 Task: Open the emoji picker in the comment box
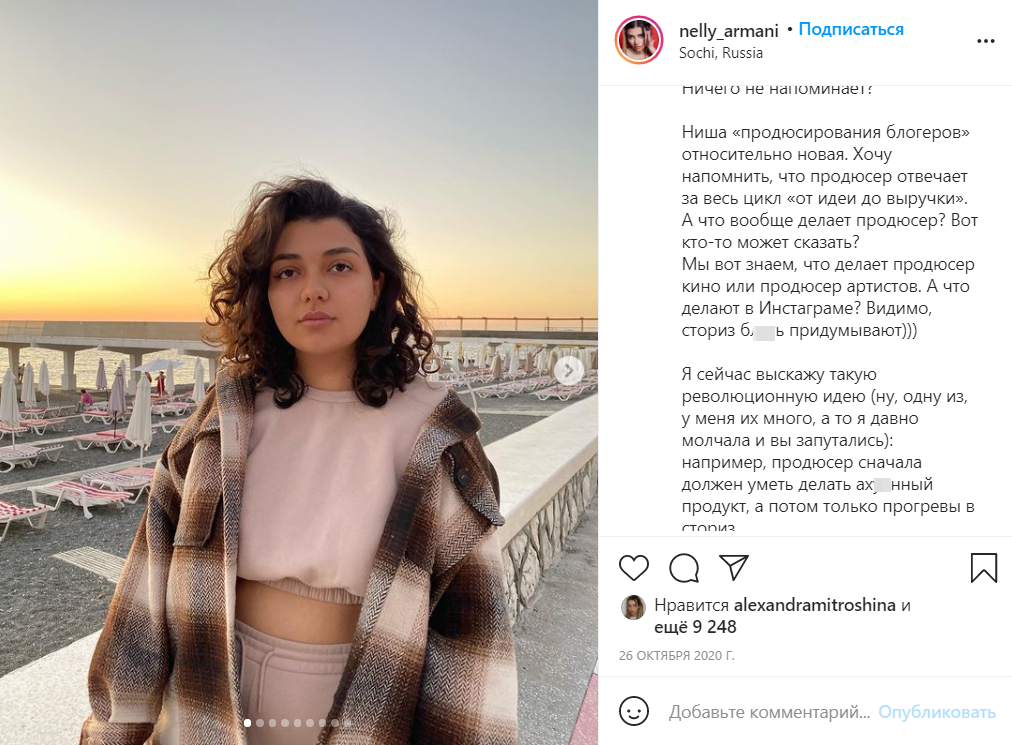coord(634,712)
